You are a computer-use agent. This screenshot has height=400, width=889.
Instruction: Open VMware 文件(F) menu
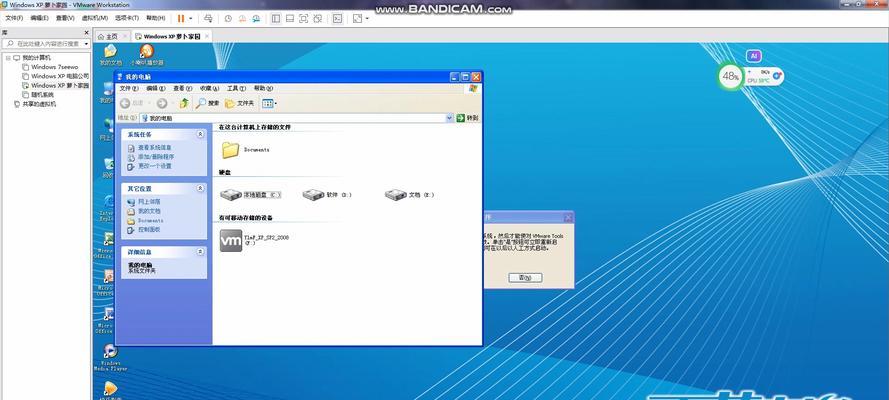[x=14, y=18]
